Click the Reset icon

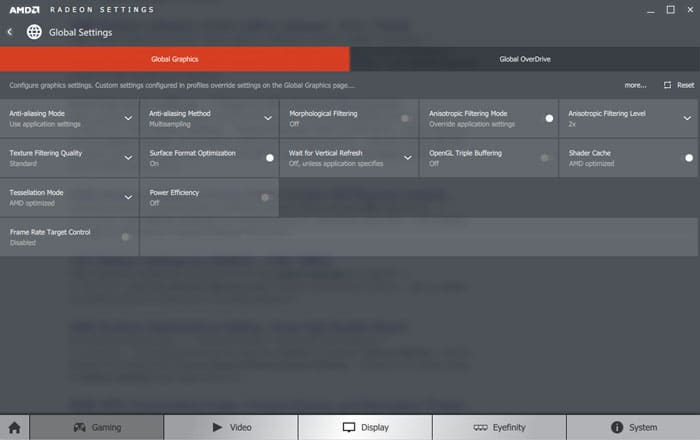667,85
